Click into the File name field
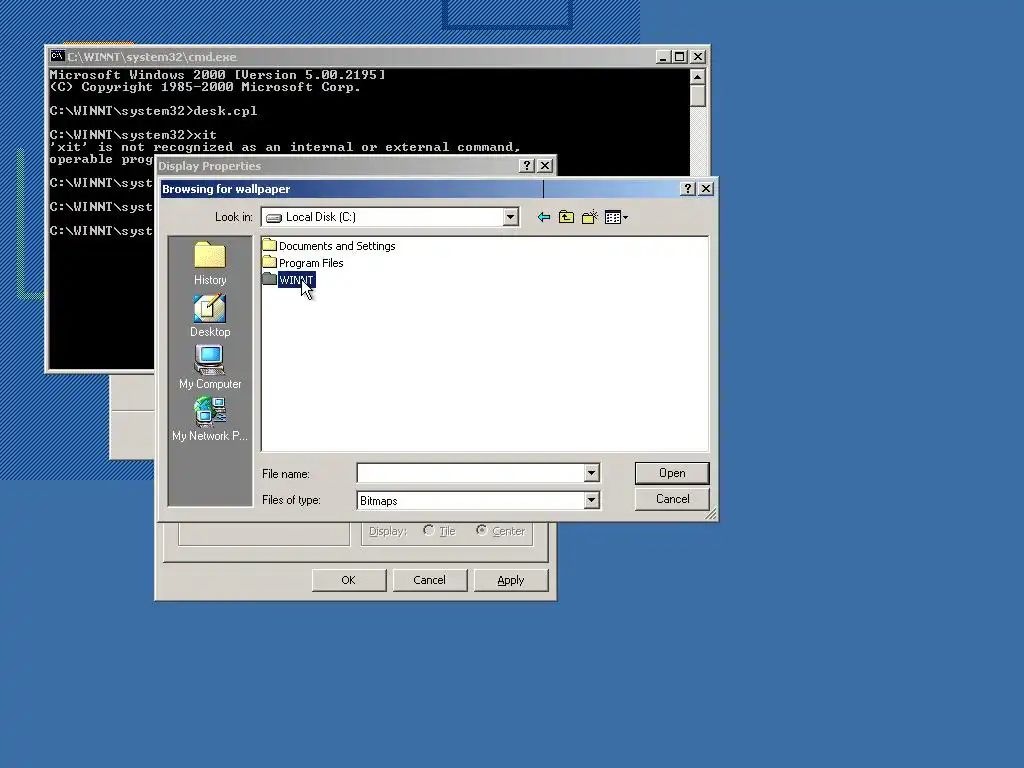The image size is (1024, 768). (x=470, y=473)
